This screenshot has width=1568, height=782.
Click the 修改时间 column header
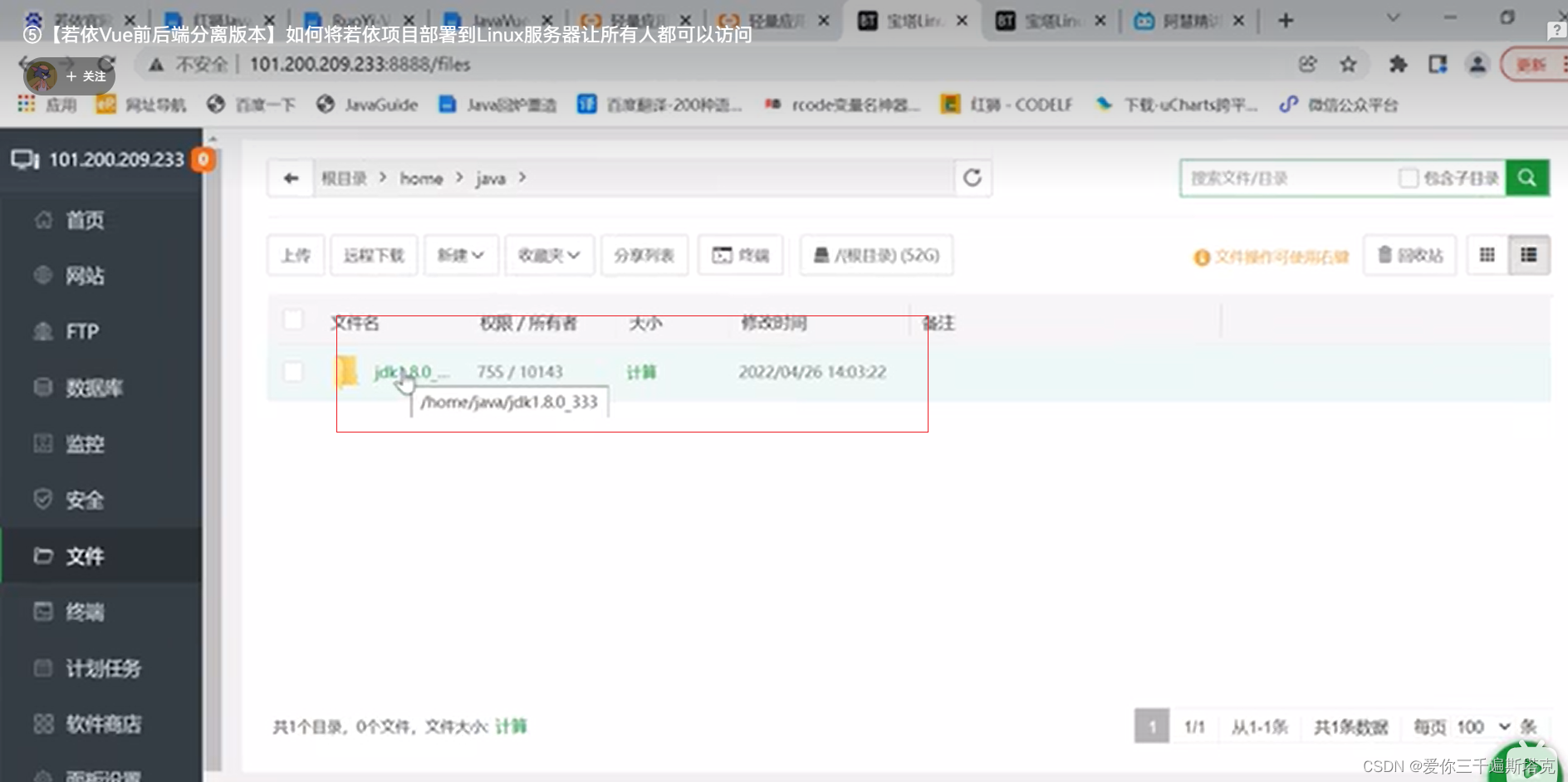(x=774, y=323)
